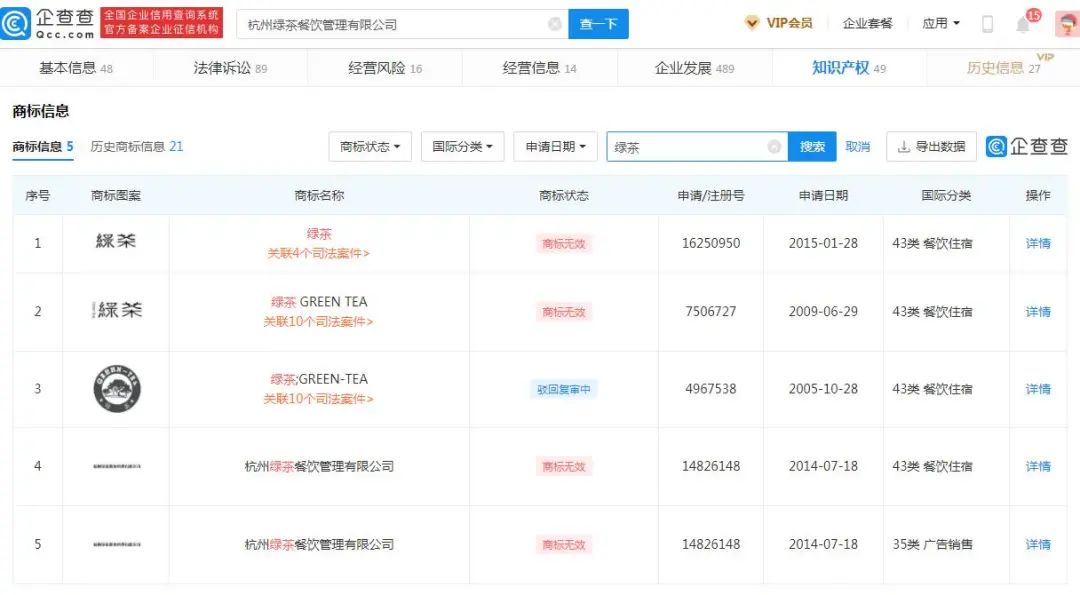The width and height of the screenshot is (1080, 595).
Task: Click the 商标无效 tag in row 1
Action: click(563, 243)
